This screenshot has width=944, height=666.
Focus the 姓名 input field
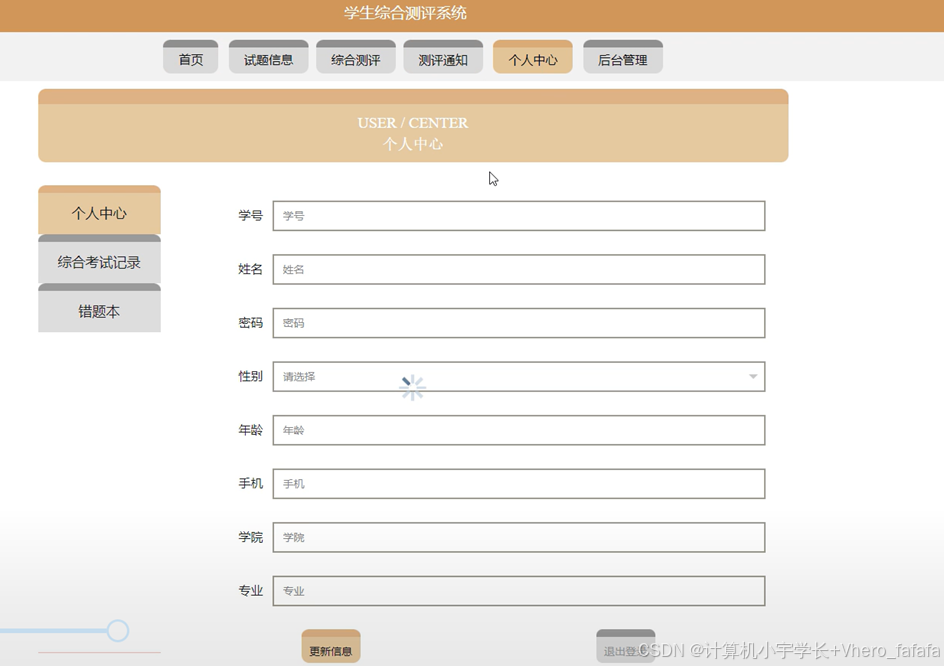click(519, 269)
